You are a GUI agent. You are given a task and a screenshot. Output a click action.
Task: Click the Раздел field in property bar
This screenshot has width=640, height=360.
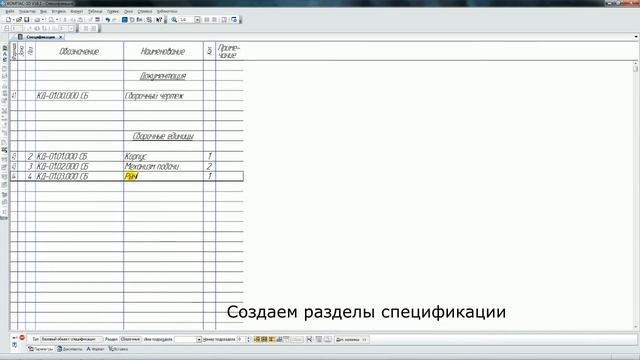(x=131, y=339)
